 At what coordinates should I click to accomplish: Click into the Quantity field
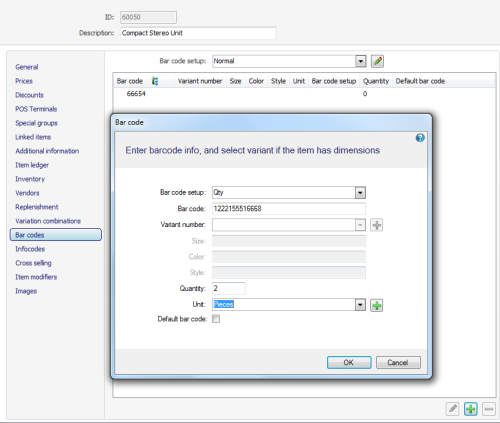pyautogui.click(x=229, y=288)
